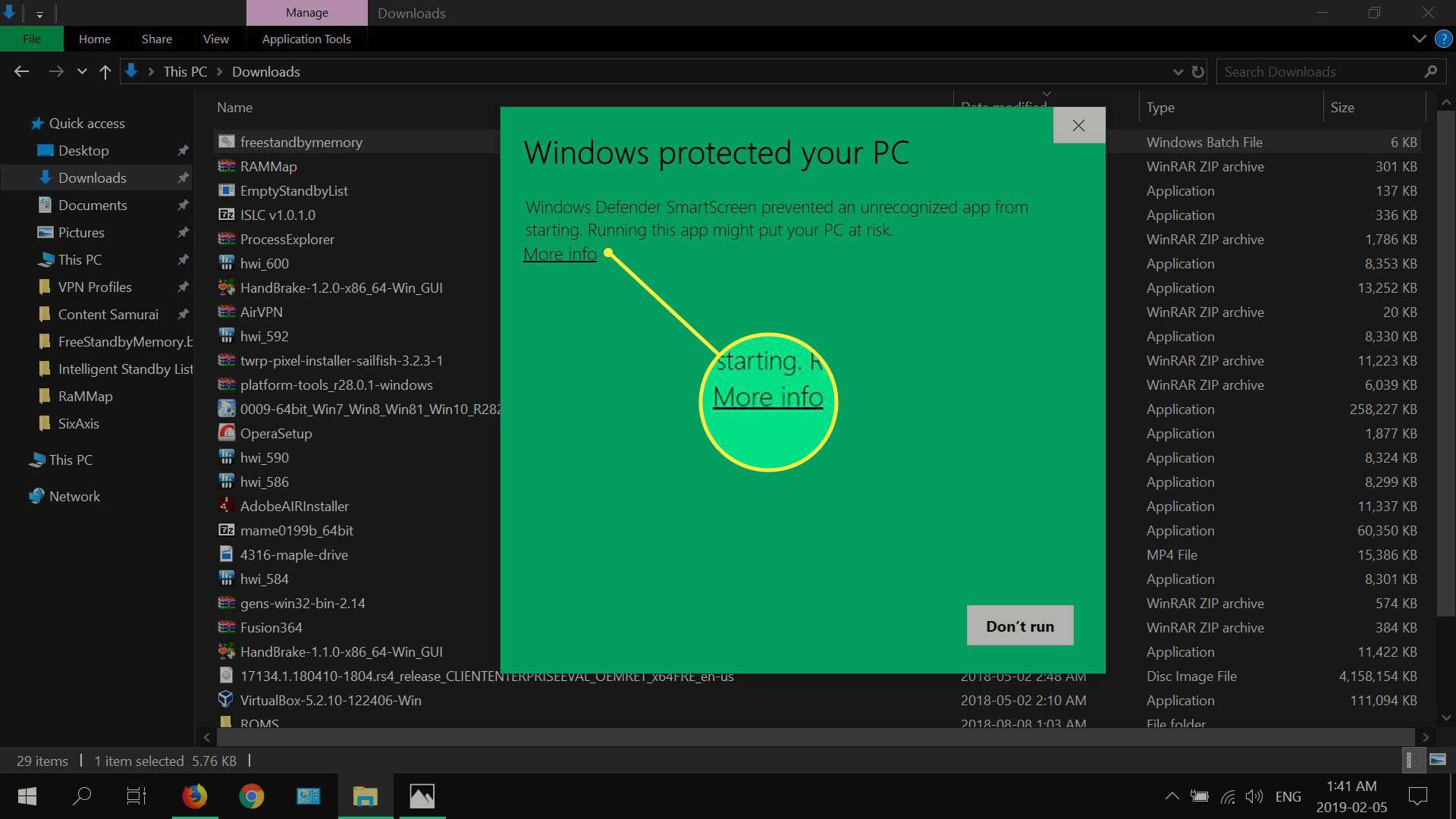Select the Application Tools tab
1456x819 pixels.
pos(306,39)
